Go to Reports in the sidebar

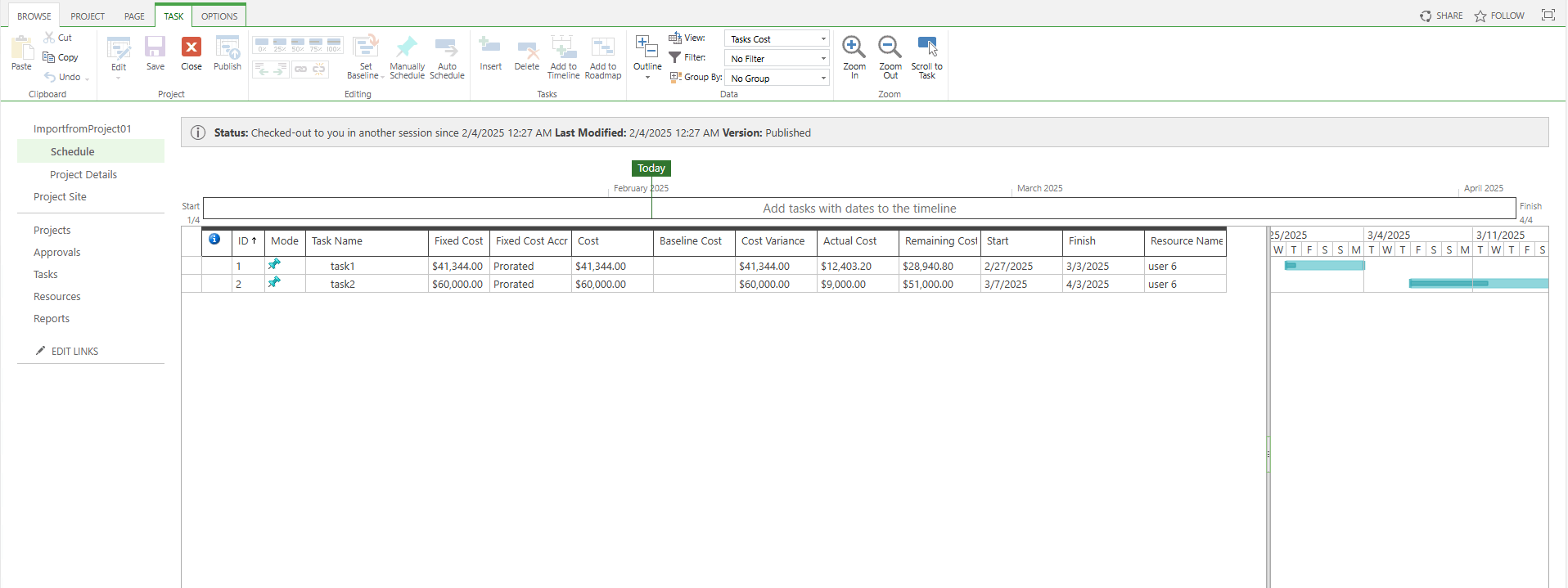51,318
